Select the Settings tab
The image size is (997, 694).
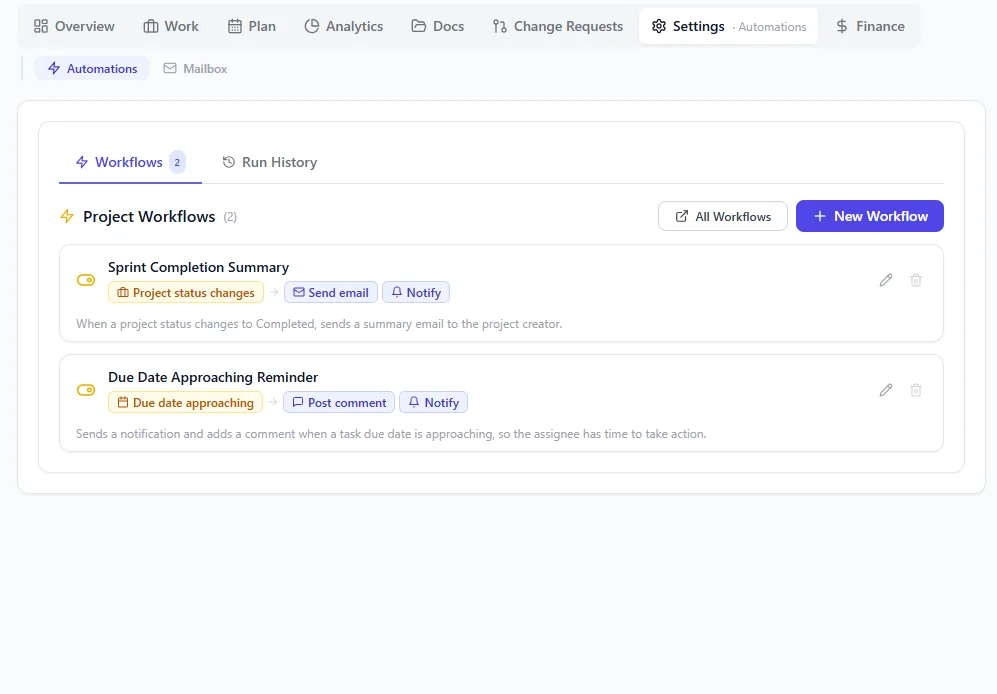click(728, 26)
